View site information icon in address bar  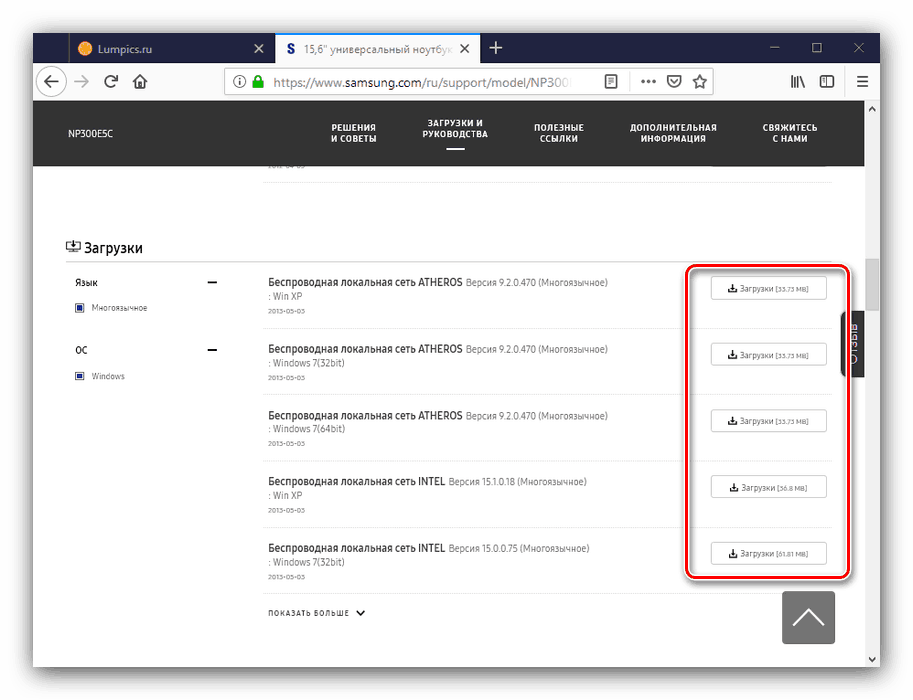tap(239, 82)
